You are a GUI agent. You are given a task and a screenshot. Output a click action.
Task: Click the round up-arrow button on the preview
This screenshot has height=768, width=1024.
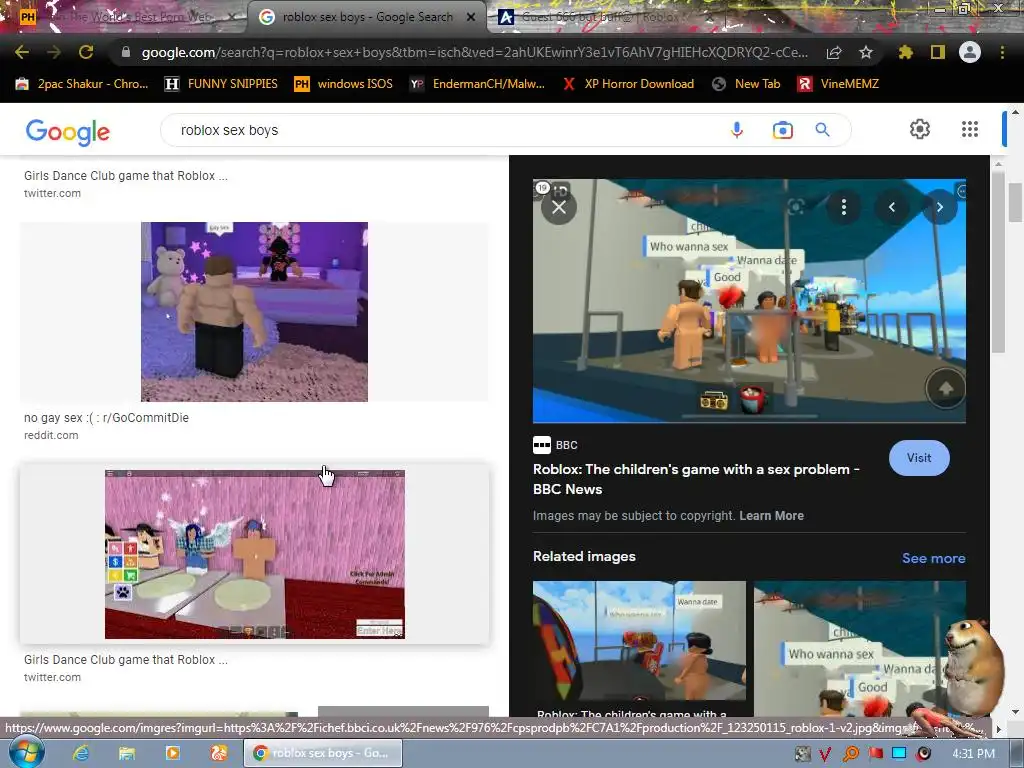[x=946, y=389]
